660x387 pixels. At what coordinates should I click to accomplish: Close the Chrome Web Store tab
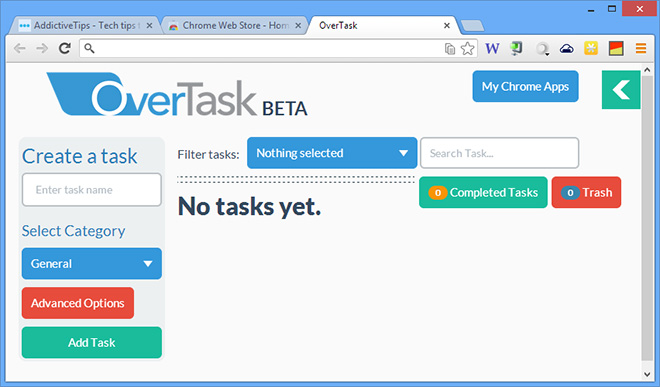click(298, 26)
